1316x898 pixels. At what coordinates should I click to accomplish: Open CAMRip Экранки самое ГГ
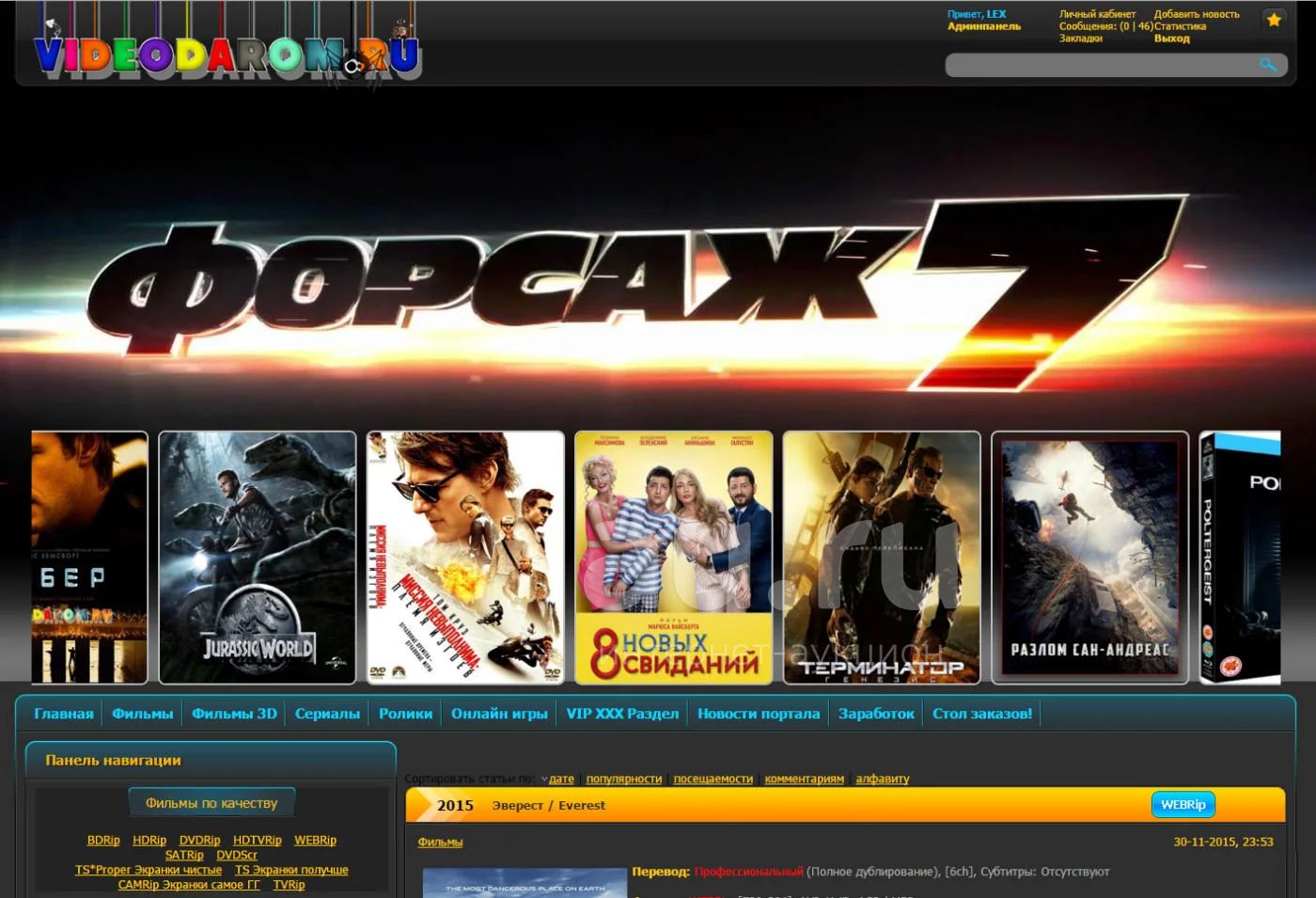point(189,885)
